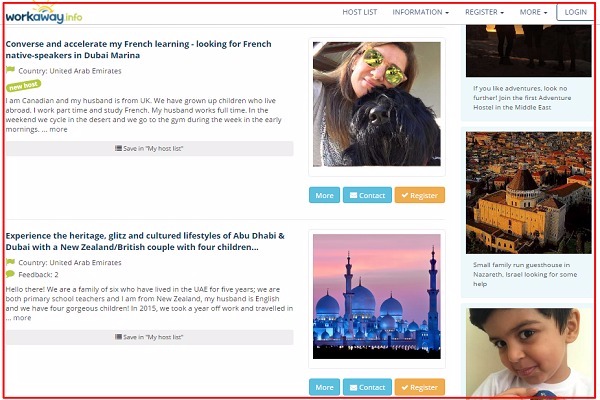Click envelope icon on second Contact button

pos(353,387)
